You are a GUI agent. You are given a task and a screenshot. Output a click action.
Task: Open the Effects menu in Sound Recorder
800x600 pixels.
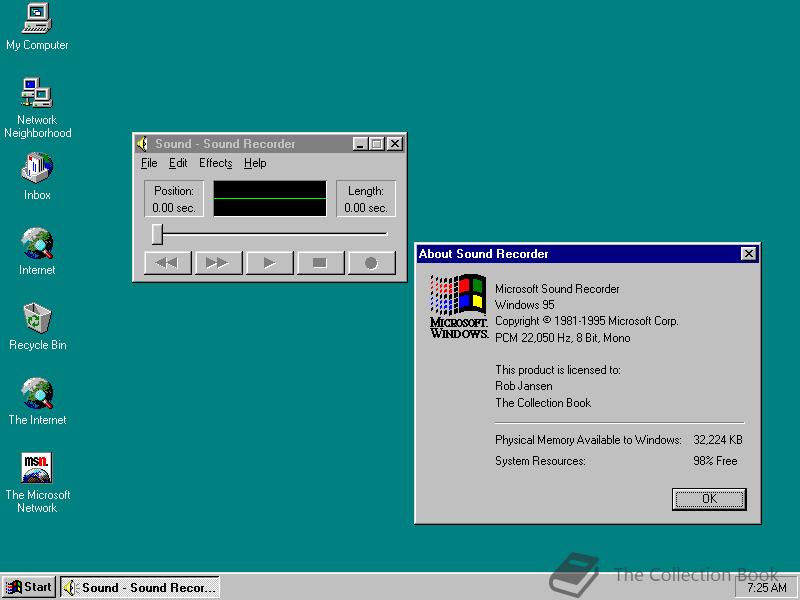[x=215, y=163]
